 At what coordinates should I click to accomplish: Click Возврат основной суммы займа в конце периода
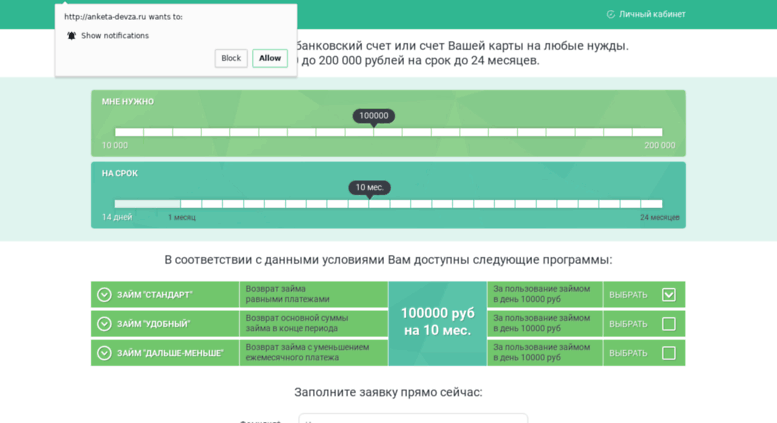pyautogui.click(x=297, y=323)
